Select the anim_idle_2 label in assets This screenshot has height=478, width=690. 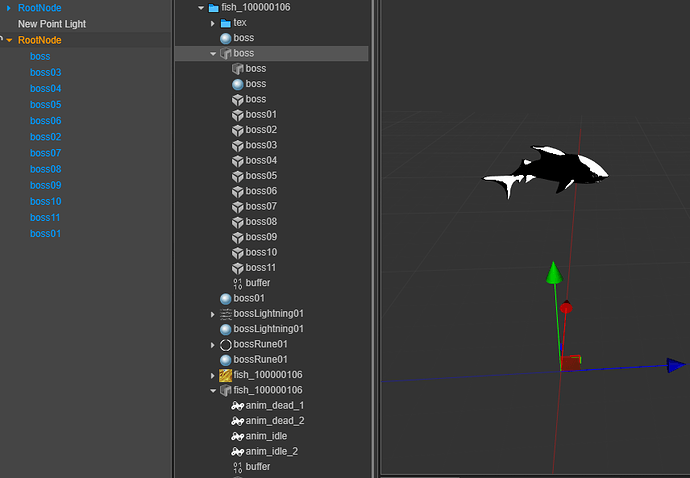(x=272, y=452)
